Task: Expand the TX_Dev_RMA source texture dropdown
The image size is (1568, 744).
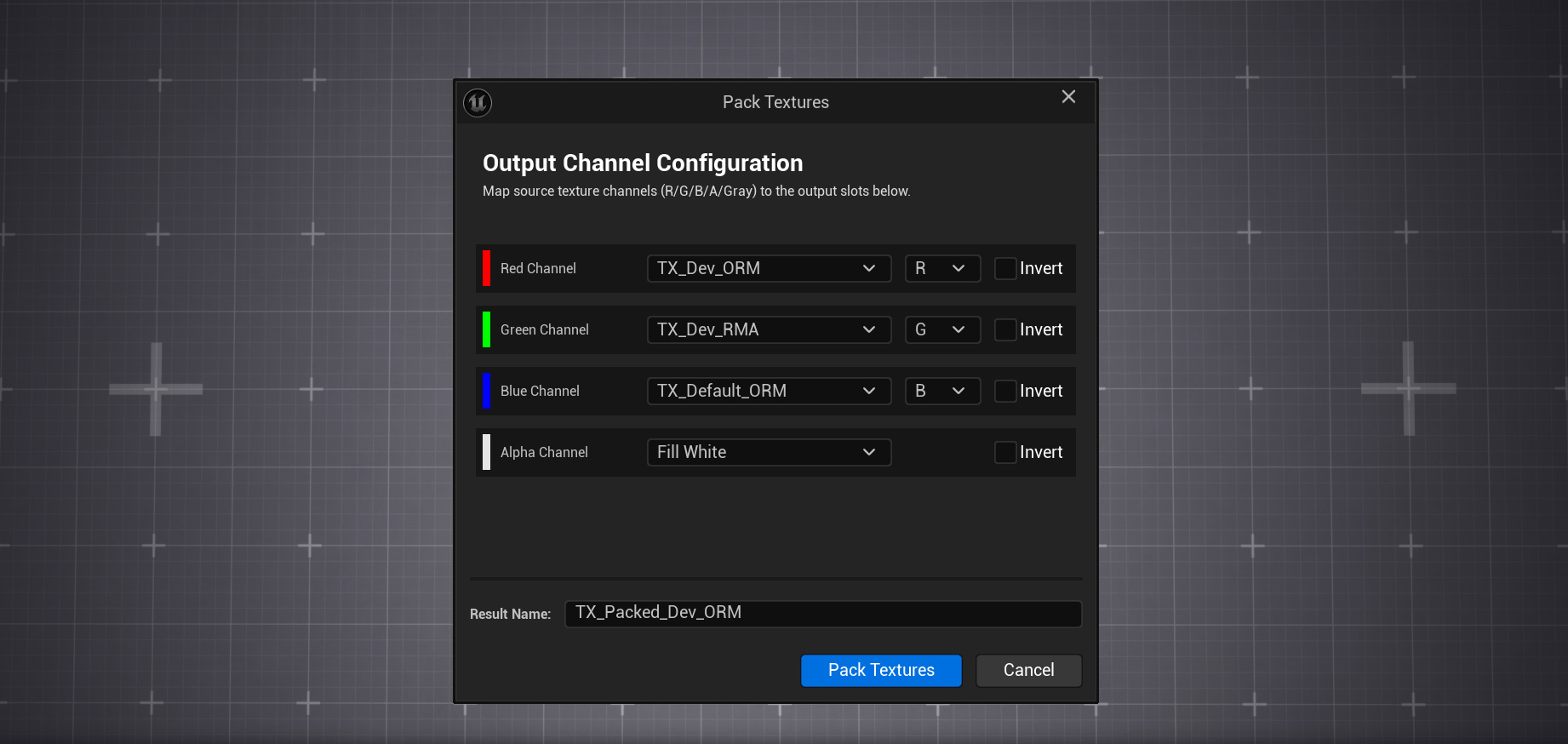Action: tap(769, 330)
